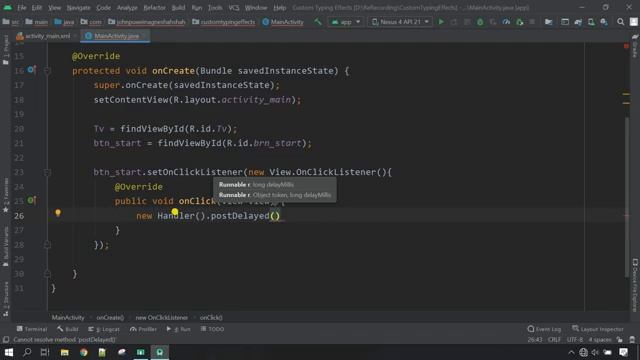This screenshot has width=640, height=360.
Task: Open the Tools menu
Action: click(215, 7)
